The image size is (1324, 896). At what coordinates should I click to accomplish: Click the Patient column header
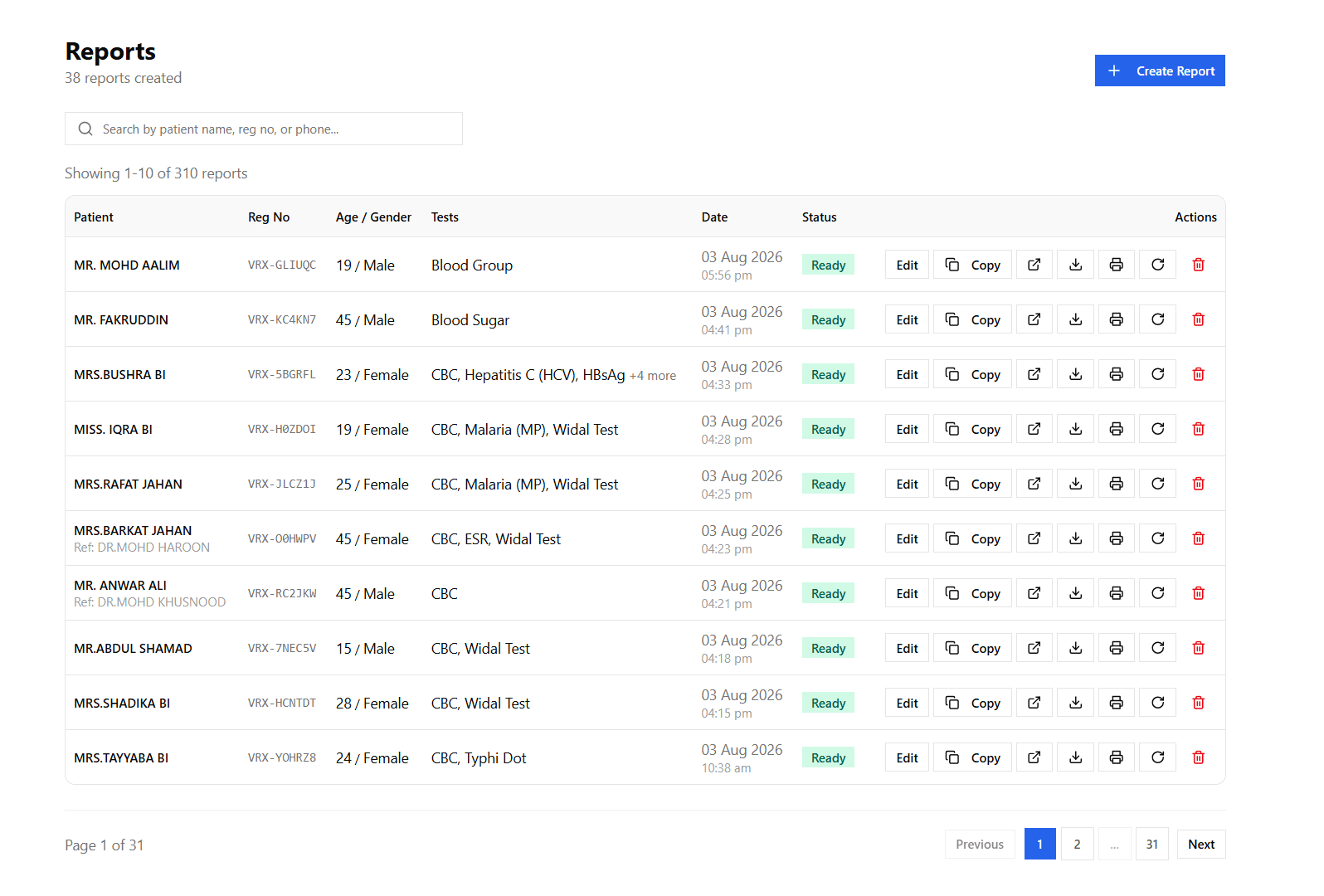pyautogui.click(x=94, y=217)
